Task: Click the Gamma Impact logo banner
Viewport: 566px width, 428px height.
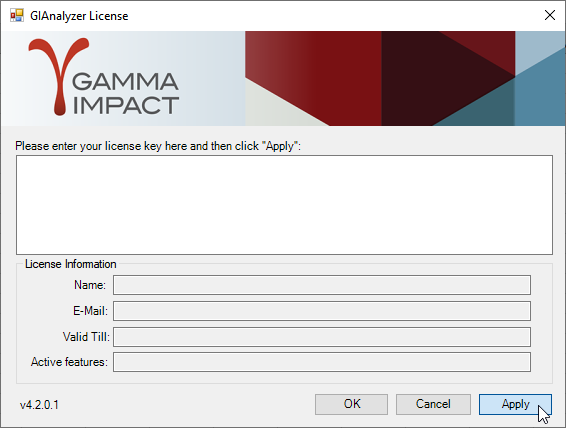Action: pos(283,78)
